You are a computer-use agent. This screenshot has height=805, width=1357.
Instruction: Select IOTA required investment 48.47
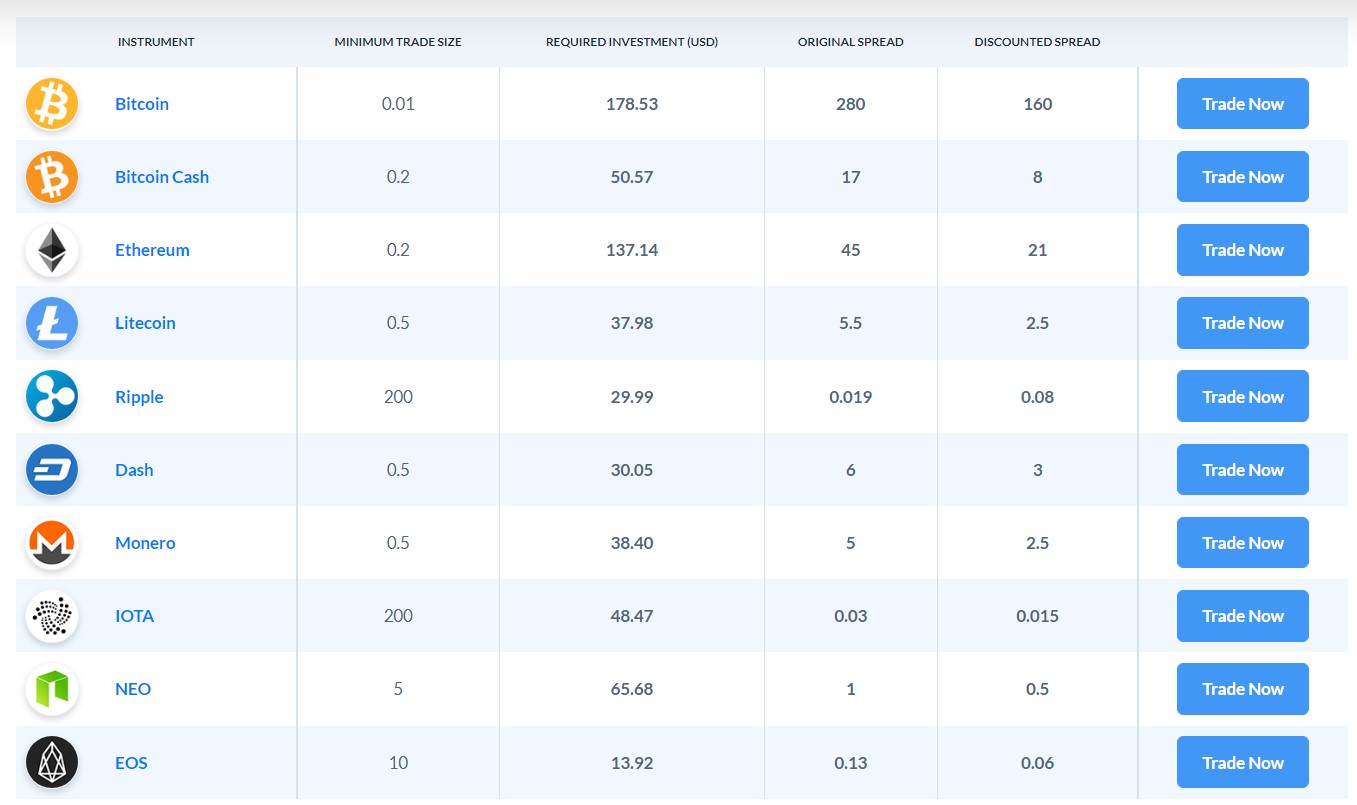point(632,616)
